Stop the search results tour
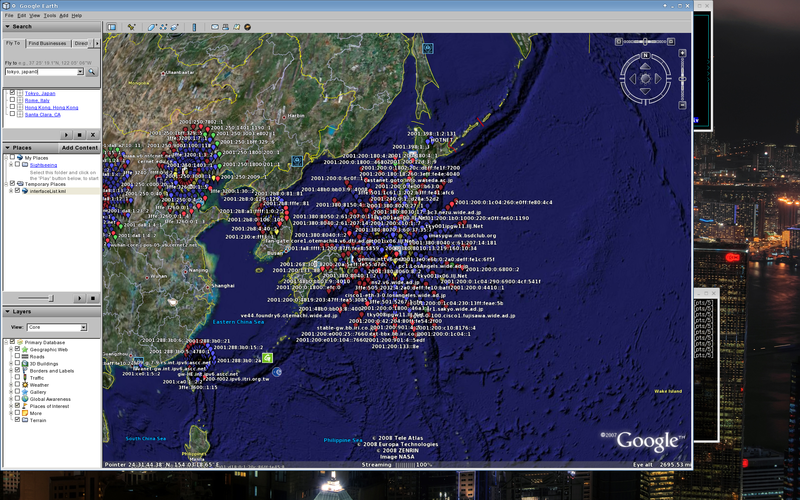The image size is (800, 500). click(80, 135)
